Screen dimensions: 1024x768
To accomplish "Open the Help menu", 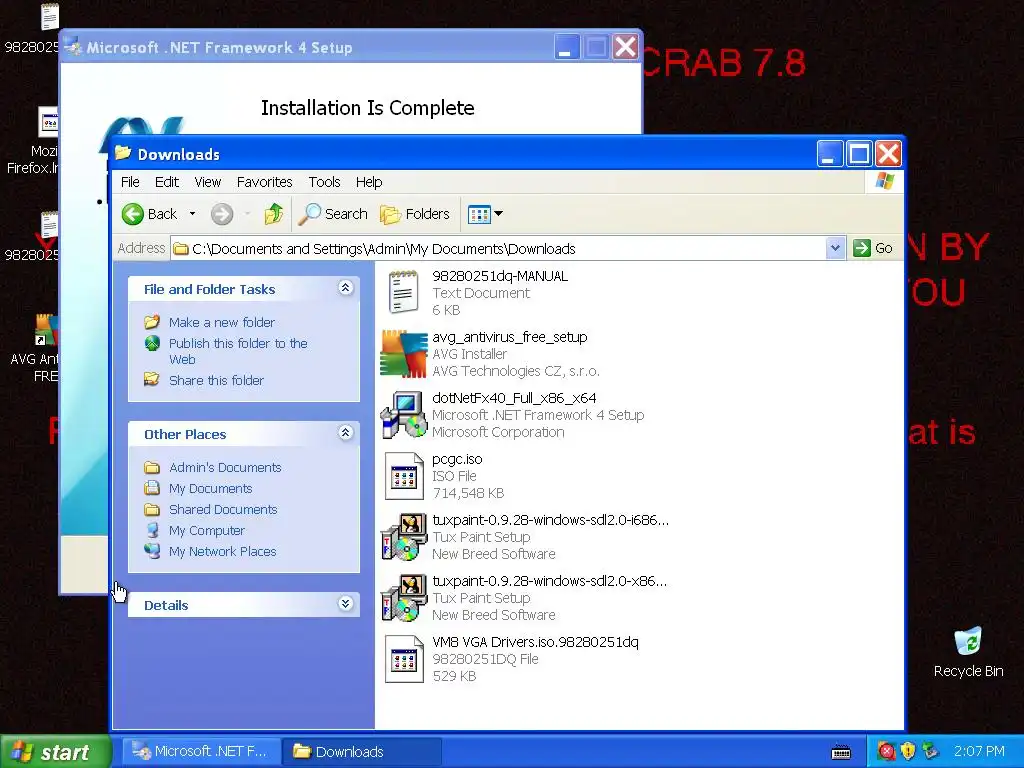I will coord(369,182).
